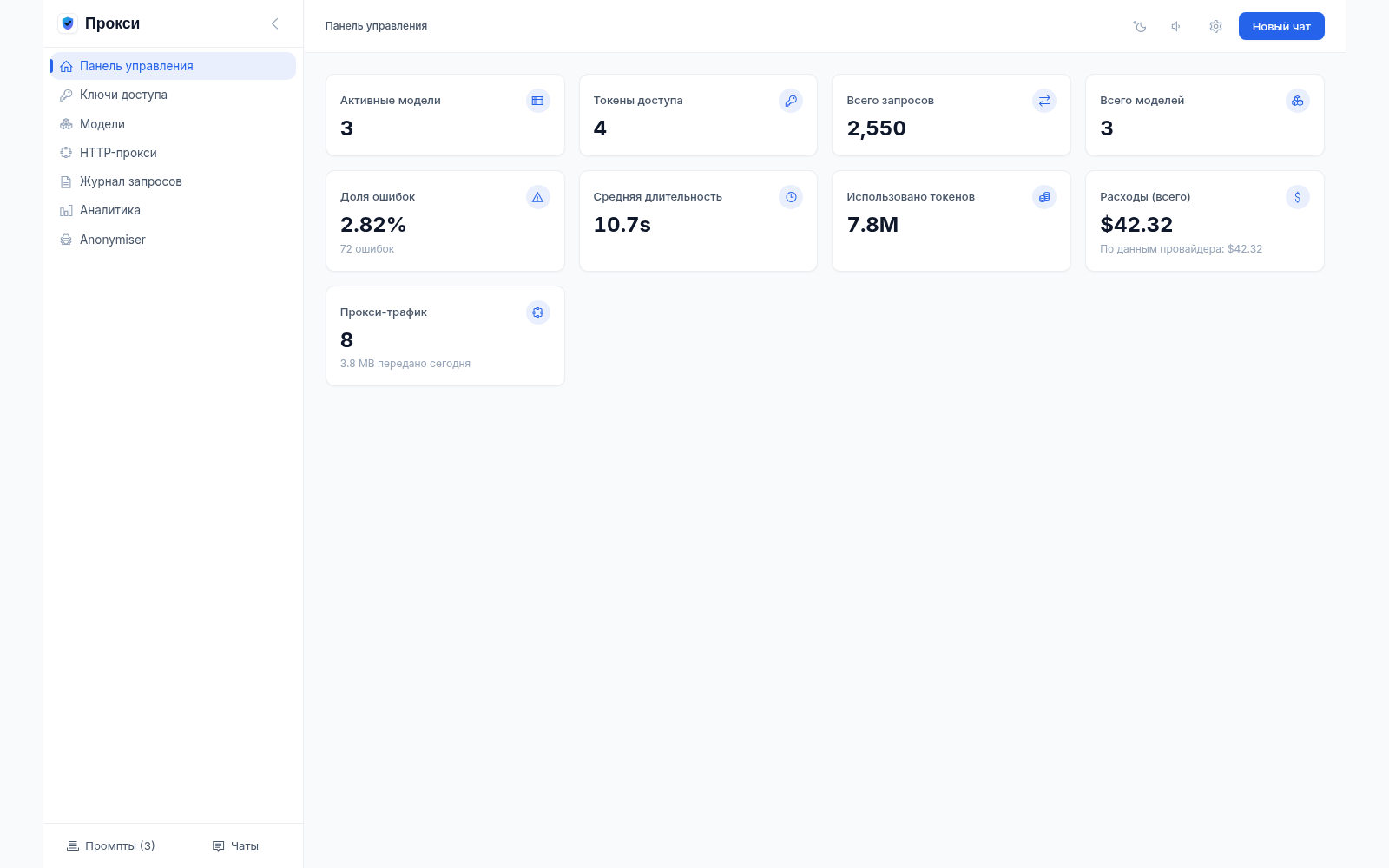This screenshot has height=868, width=1389.
Task: Mute sounds with the speaker icon
Action: point(1176,27)
